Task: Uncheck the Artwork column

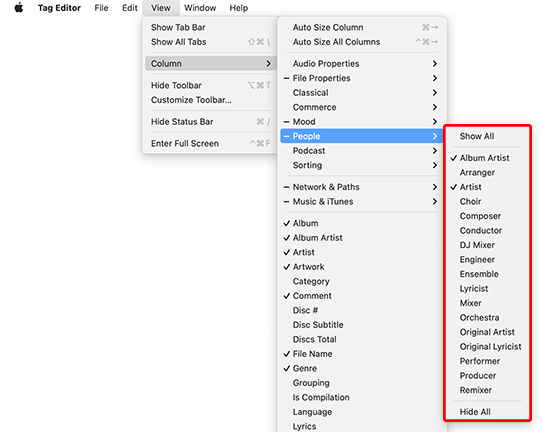Action: click(362, 267)
